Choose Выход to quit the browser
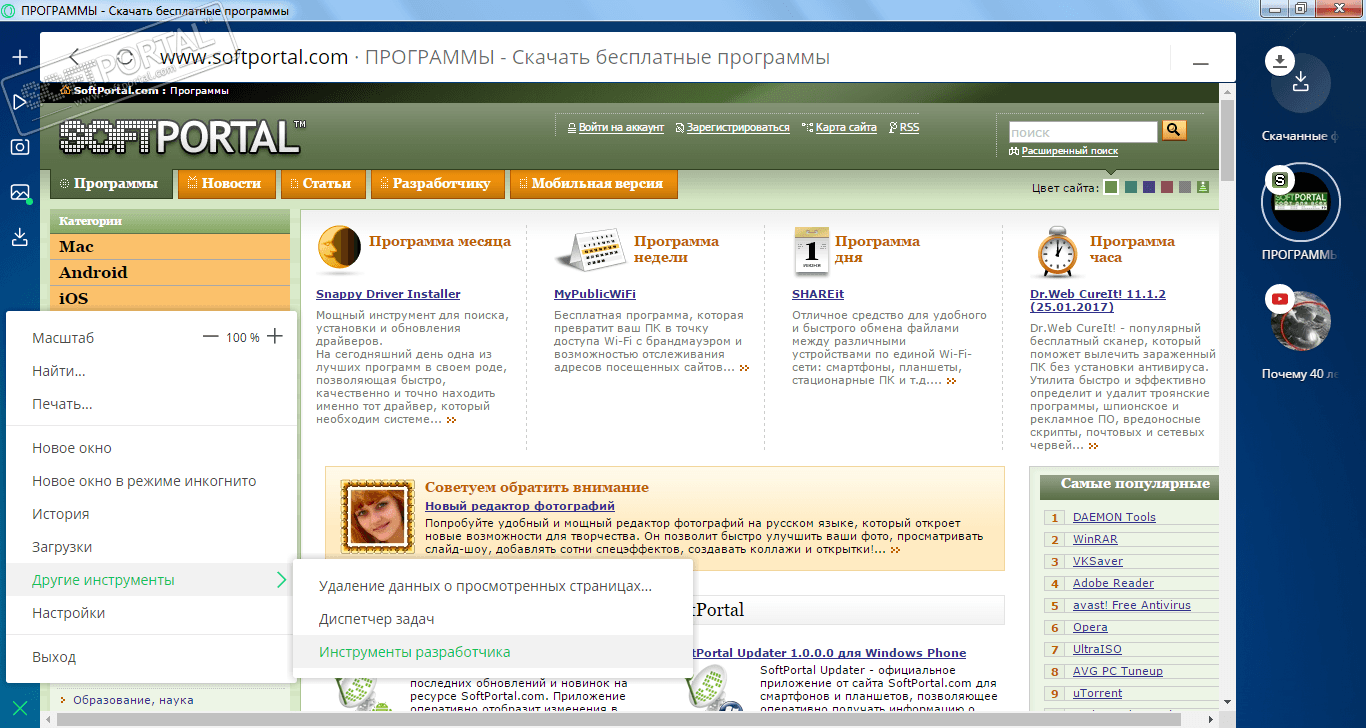The height and width of the screenshot is (728, 1366). [152, 657]
